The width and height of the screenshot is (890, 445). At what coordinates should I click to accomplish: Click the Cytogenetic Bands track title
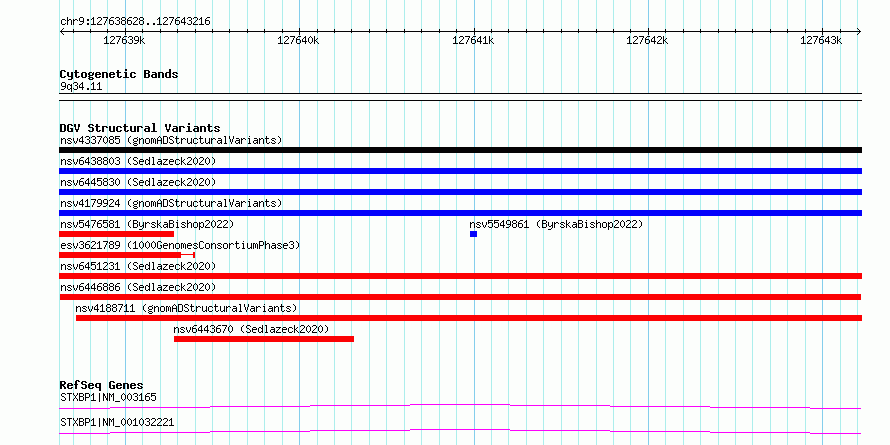coord(119,74)
